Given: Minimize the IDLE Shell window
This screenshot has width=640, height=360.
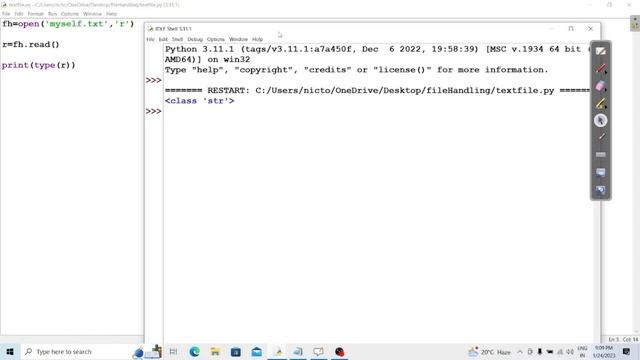Looking at the screenshot, I should [x=551, y=29].
